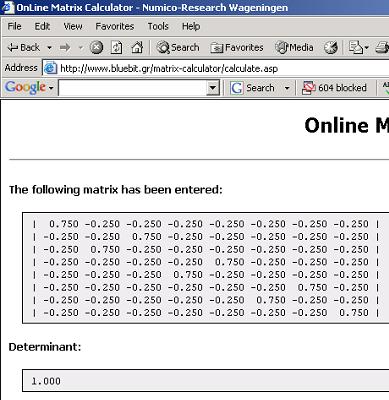
Task: Open the Favorites menu
Action: click(115, 26)
